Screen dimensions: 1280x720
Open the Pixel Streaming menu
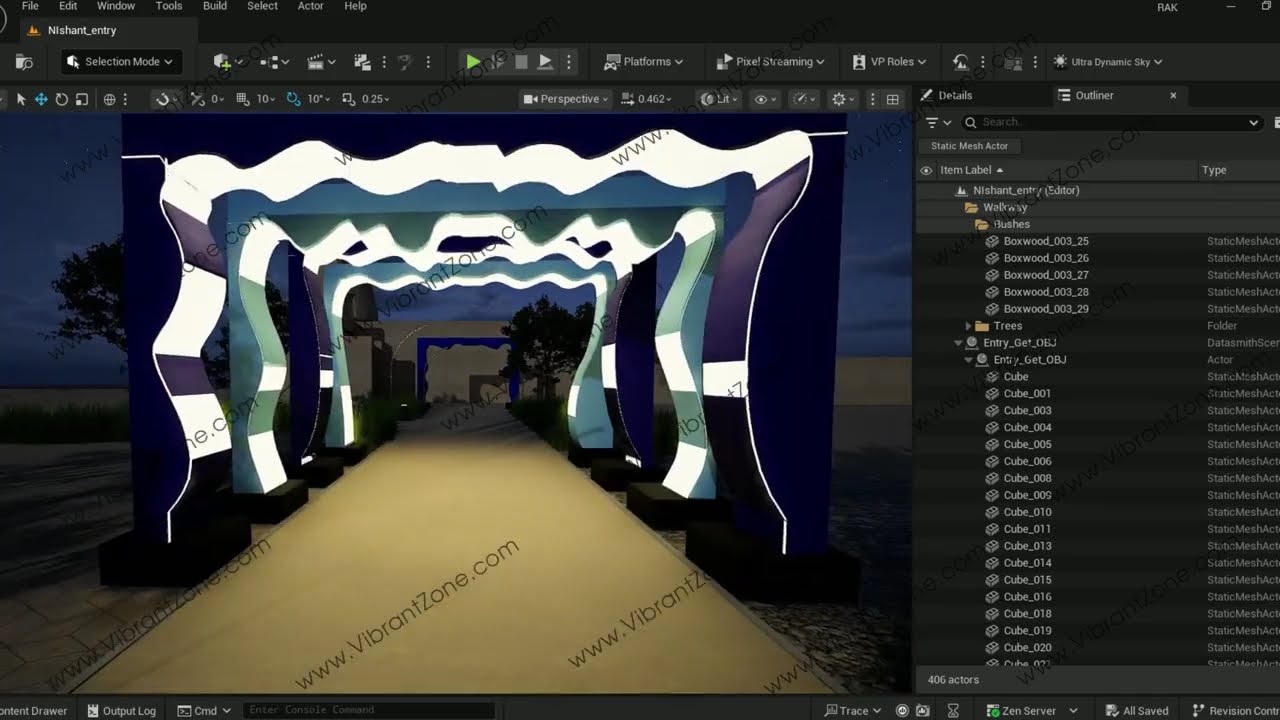(770, 62)
